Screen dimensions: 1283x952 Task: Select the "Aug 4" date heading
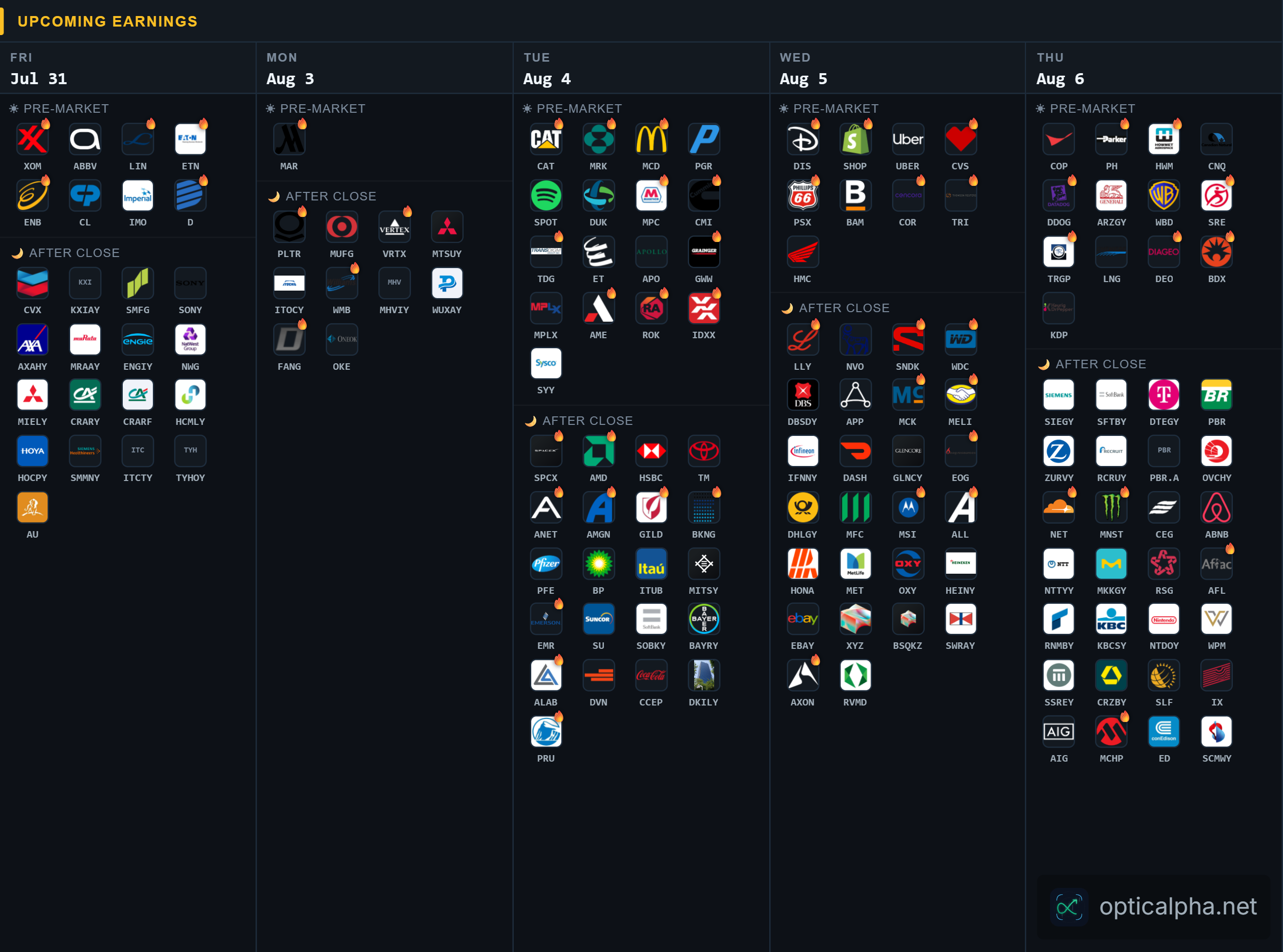[x=547, y=78]
